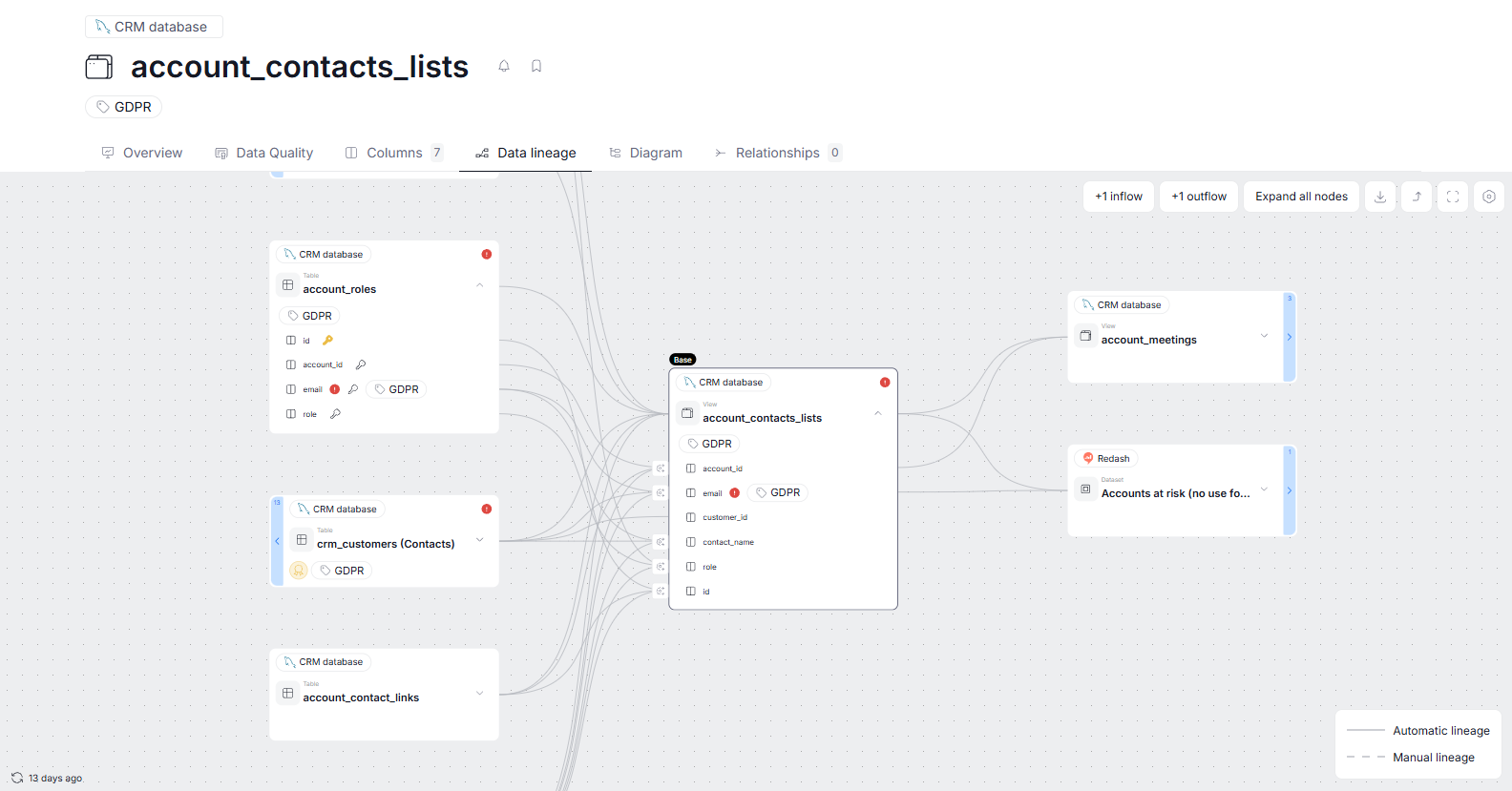The image size is (1512, 791).
Task: Open lineage settings target icon
Action: click(1489, 197)
